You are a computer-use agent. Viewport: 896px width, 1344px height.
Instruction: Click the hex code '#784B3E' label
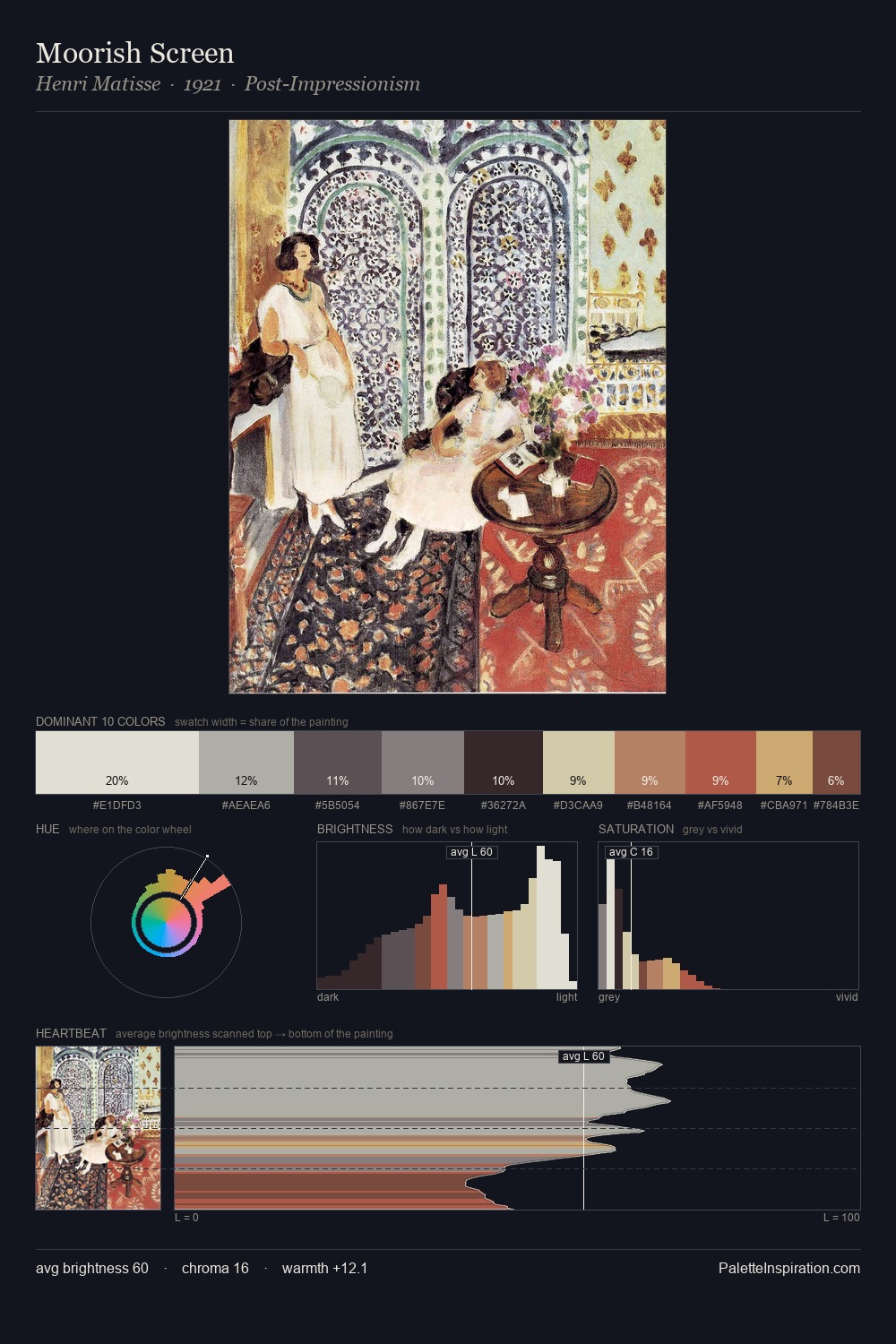point(836,805)
